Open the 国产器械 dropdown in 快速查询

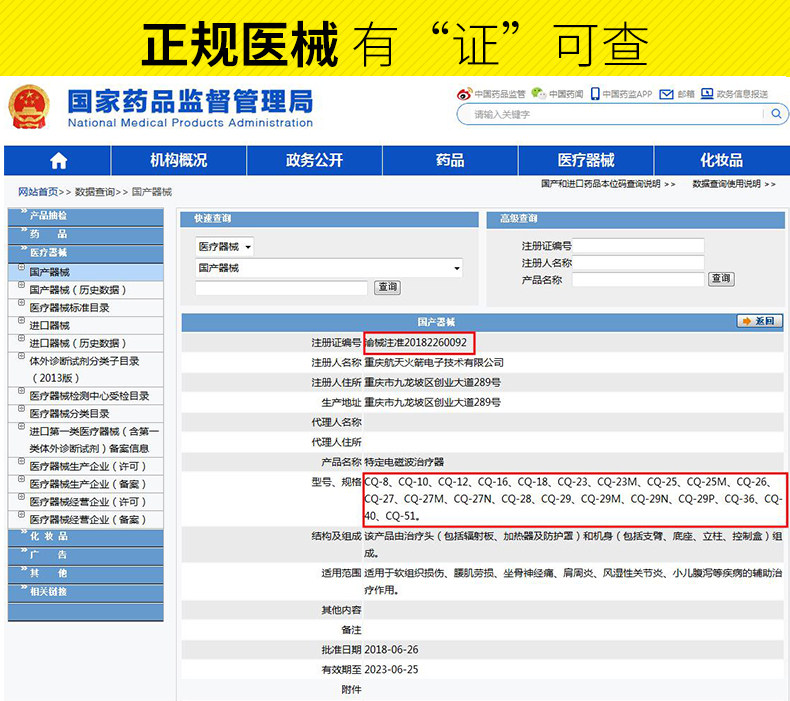[328, 268]
